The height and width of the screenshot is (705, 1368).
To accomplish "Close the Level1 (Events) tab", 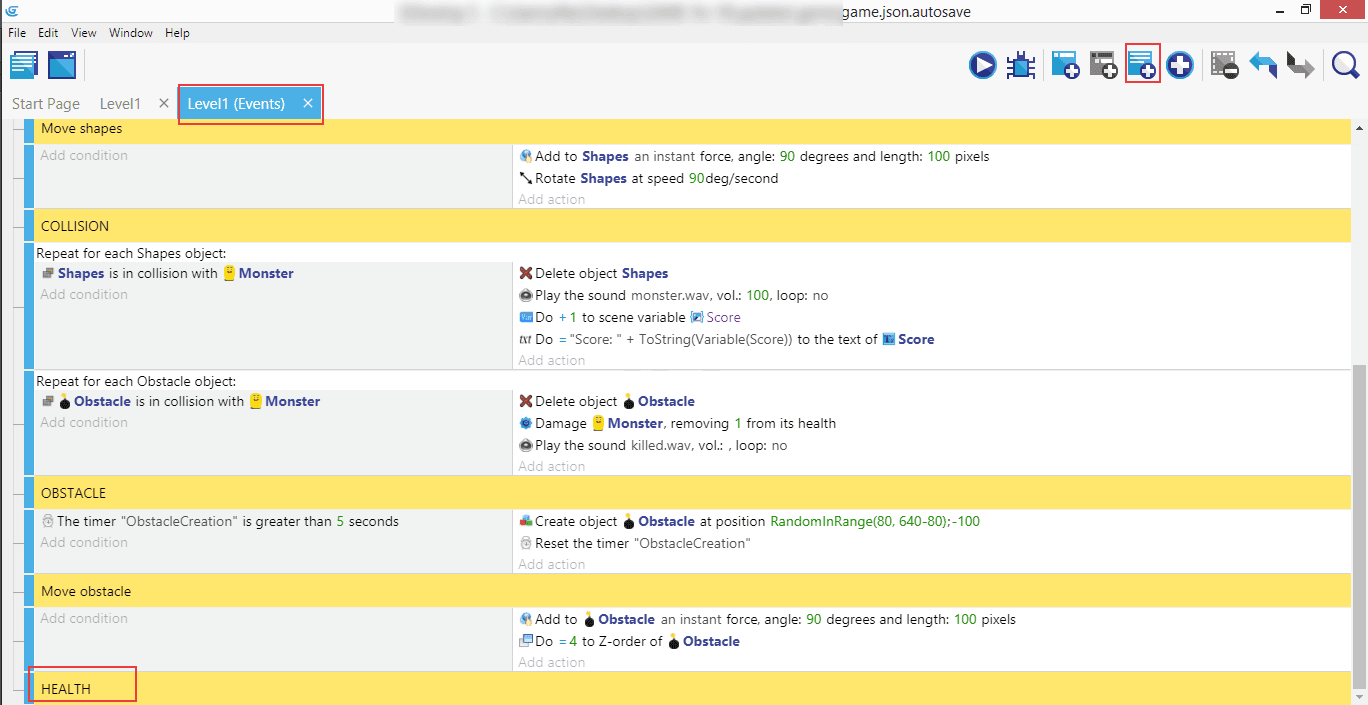I will click(308, 104).
